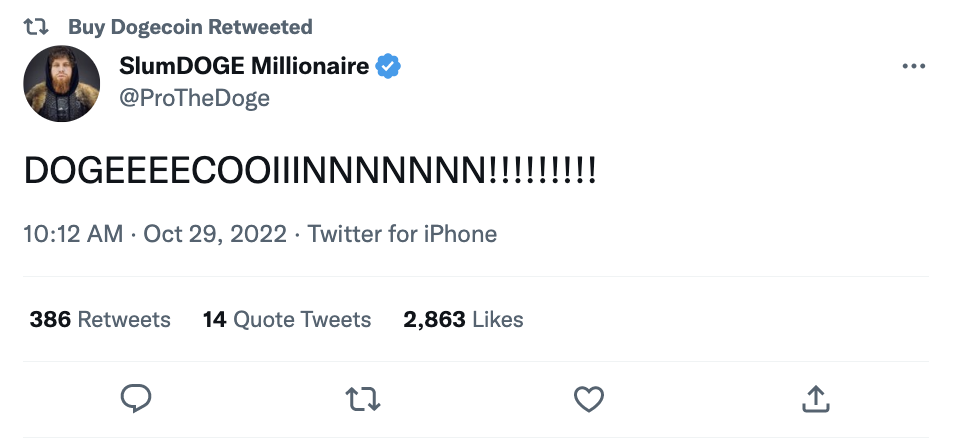Click the bold 2,863 like count number
This screenshot has height=438, width=954.
tap(434, 320)
